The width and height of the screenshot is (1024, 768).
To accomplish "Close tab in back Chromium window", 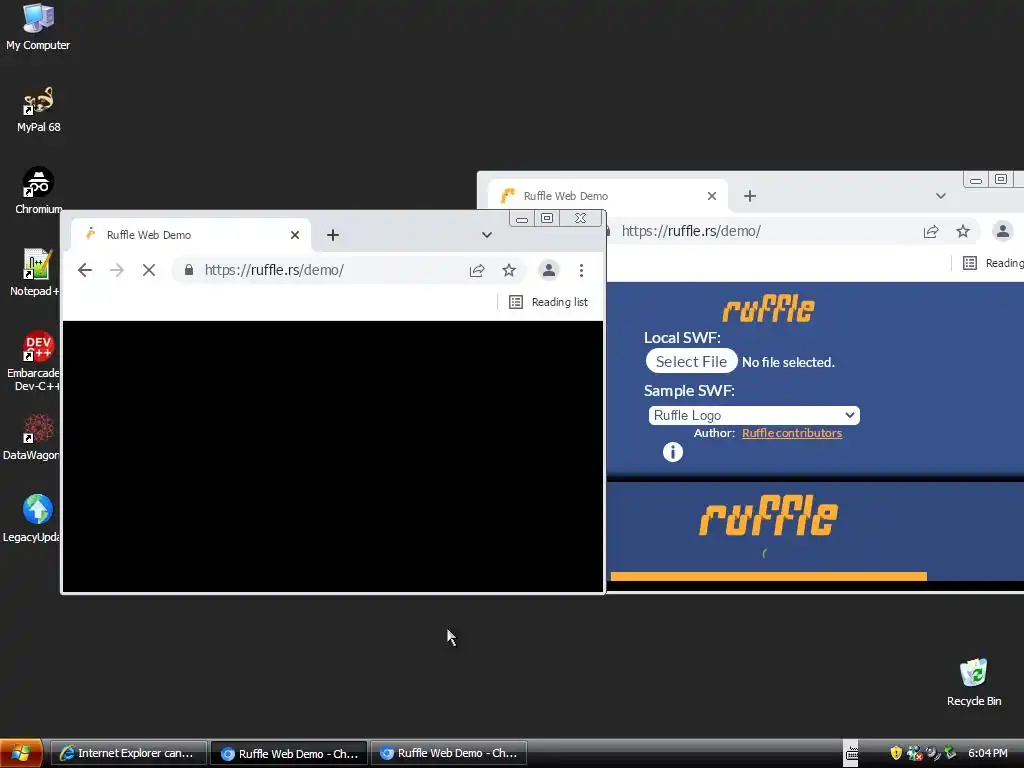I will [x=712, y=196].
